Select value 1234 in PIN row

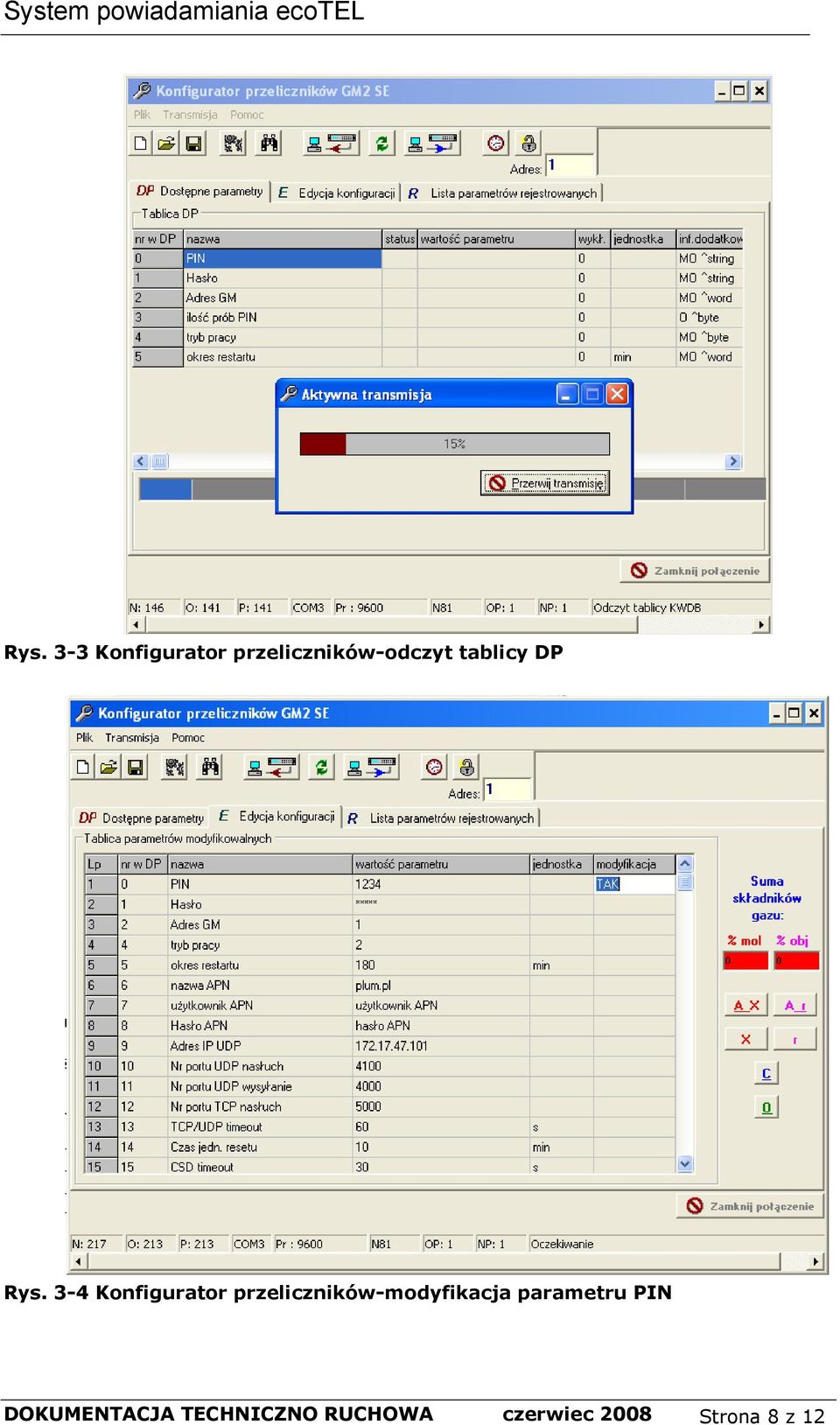[x=368, y=884]
